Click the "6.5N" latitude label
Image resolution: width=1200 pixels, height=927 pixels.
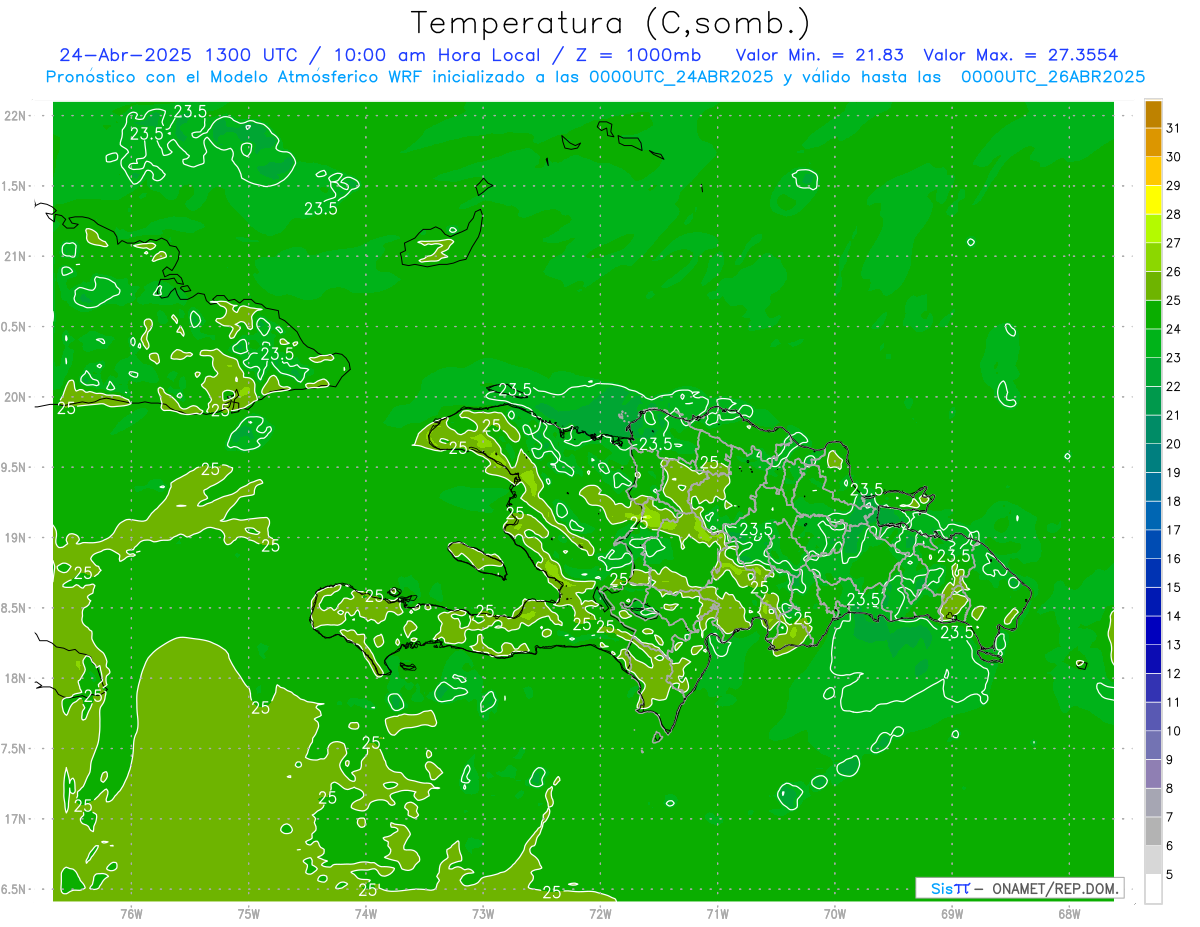15,890
